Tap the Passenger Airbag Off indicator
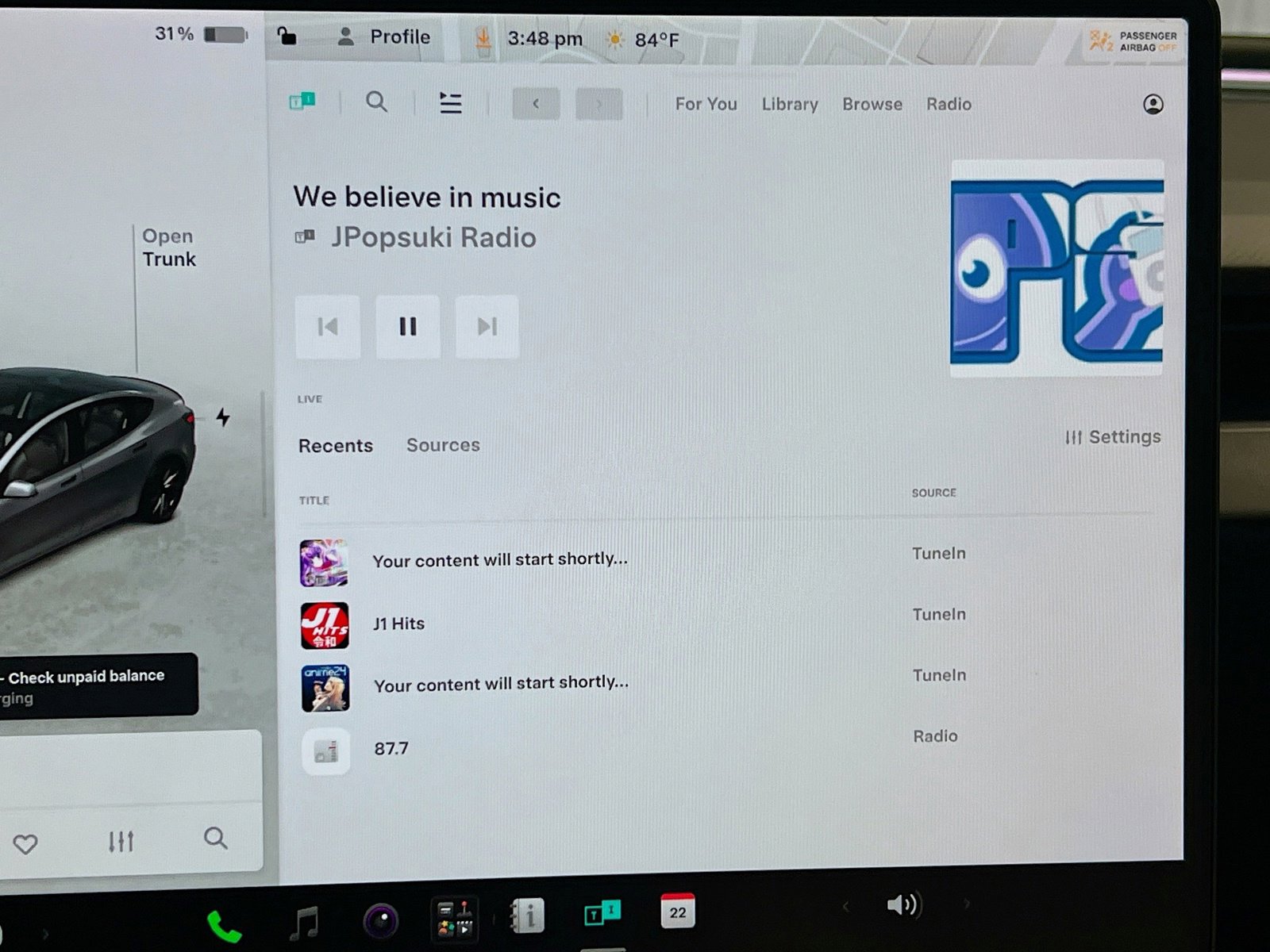 1134,41
